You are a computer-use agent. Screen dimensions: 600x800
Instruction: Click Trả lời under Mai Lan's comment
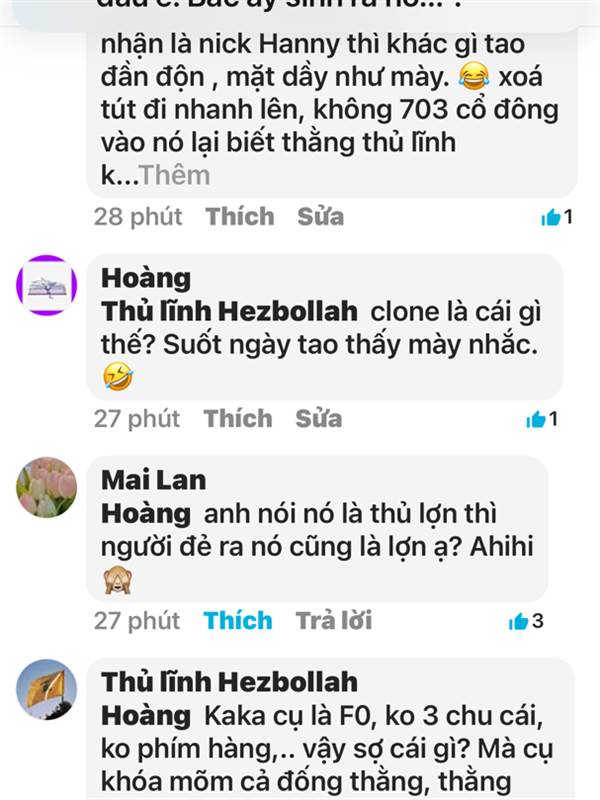click(334, 620)
